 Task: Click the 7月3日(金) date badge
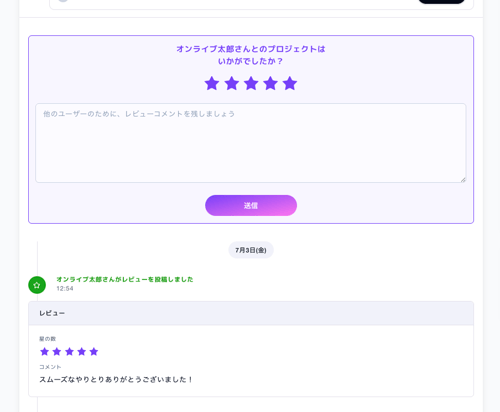point(251,250)
